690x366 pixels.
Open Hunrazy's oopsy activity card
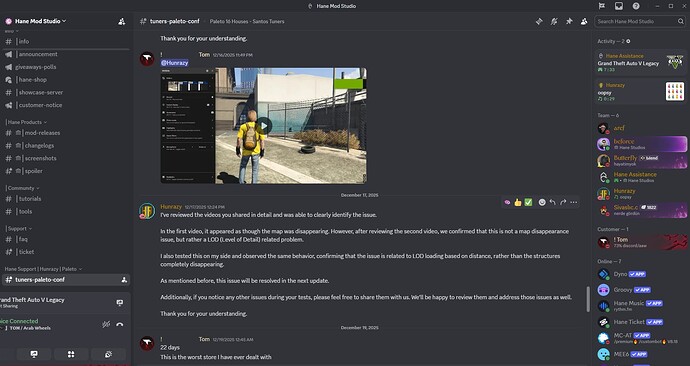(x=640, y=92)
